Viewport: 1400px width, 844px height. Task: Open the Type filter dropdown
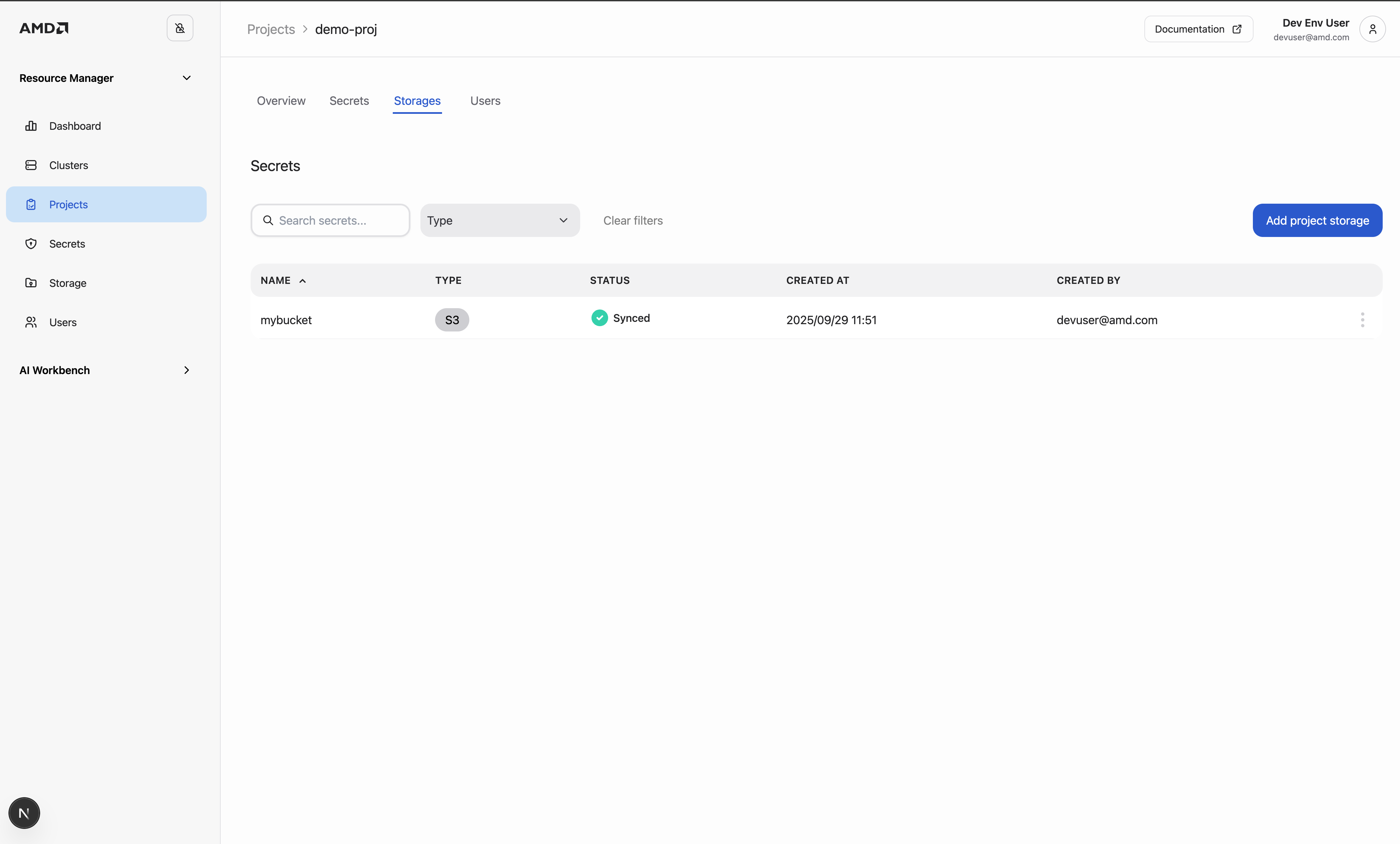[x=499, y=220]
